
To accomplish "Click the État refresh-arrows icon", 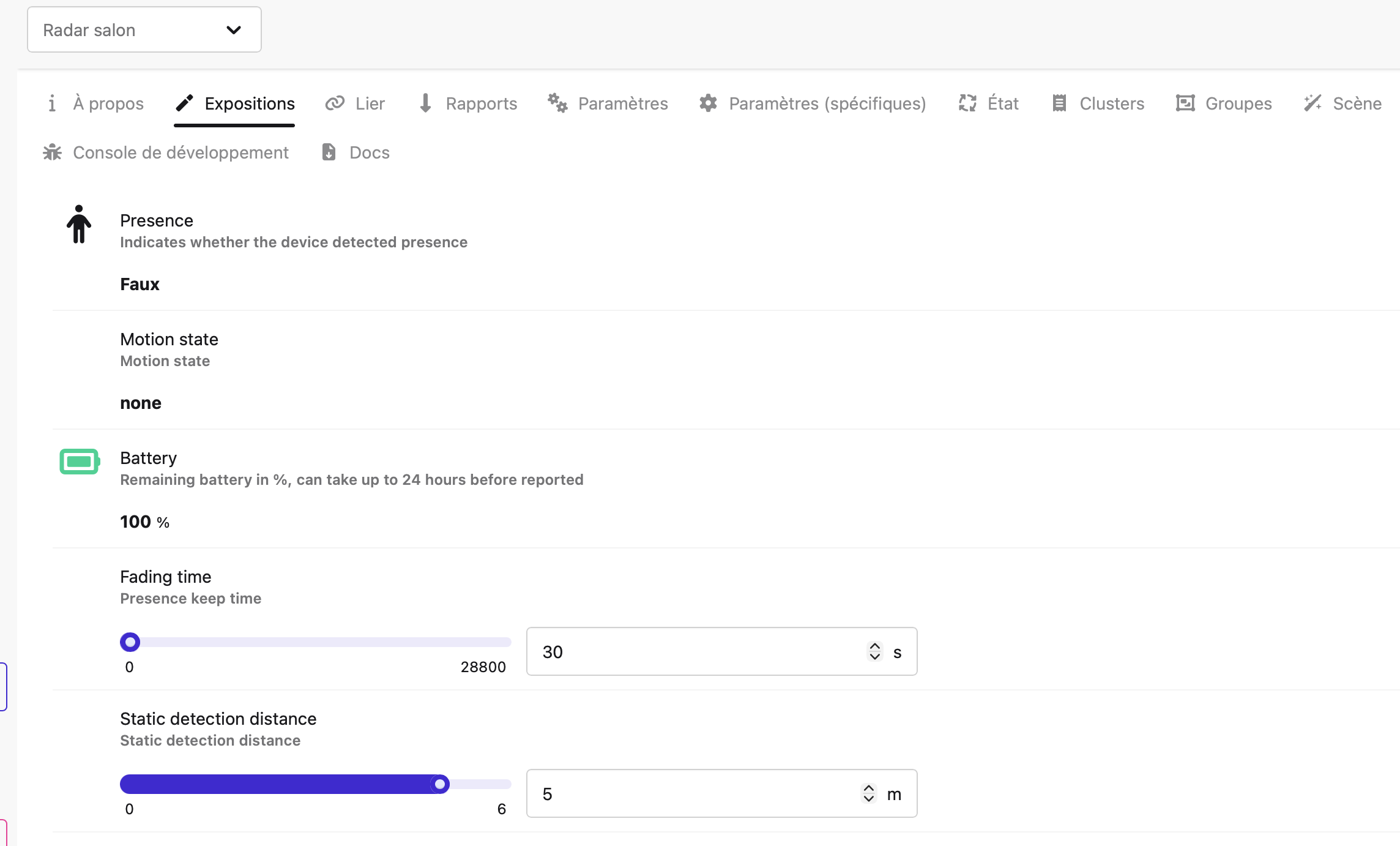I will point(967,103).
